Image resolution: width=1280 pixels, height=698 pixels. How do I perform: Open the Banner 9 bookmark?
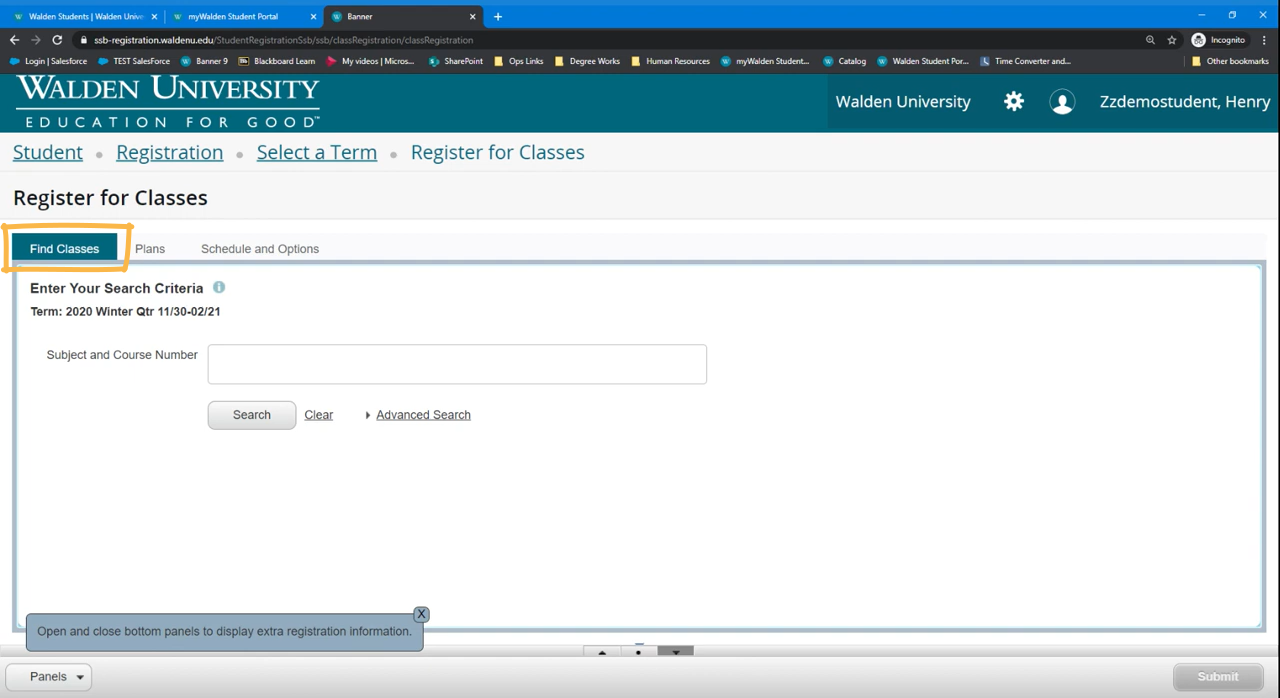pos(204,61)
